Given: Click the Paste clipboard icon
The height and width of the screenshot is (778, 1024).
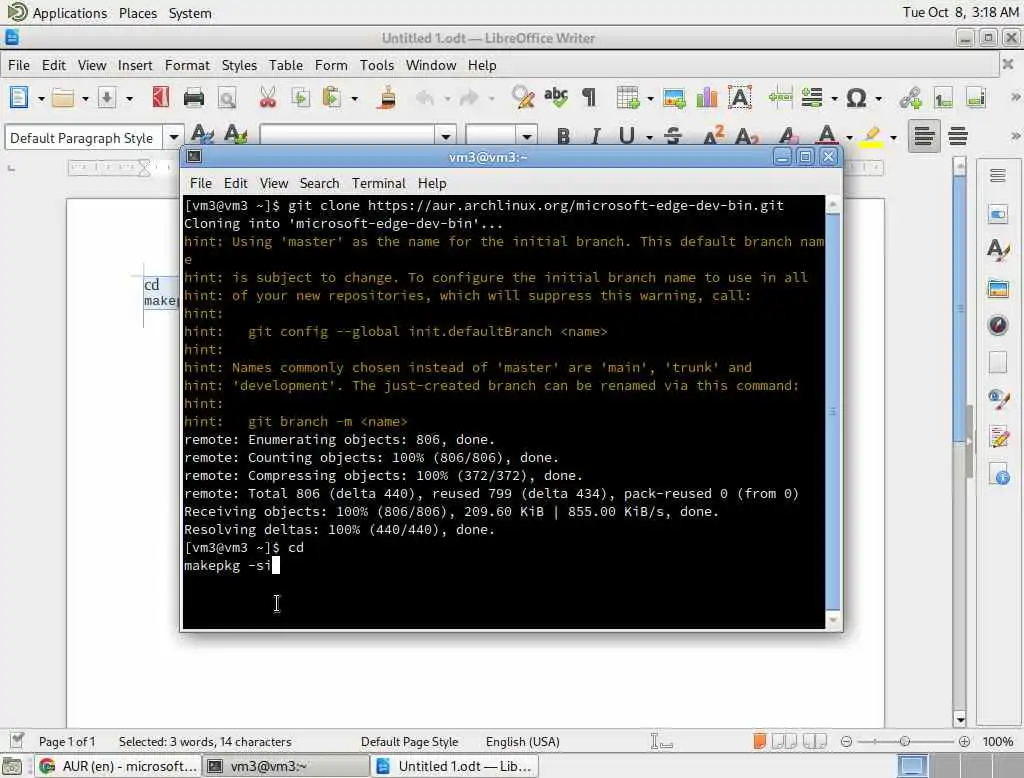Looking at the screenshot, I should coord(332,98).
